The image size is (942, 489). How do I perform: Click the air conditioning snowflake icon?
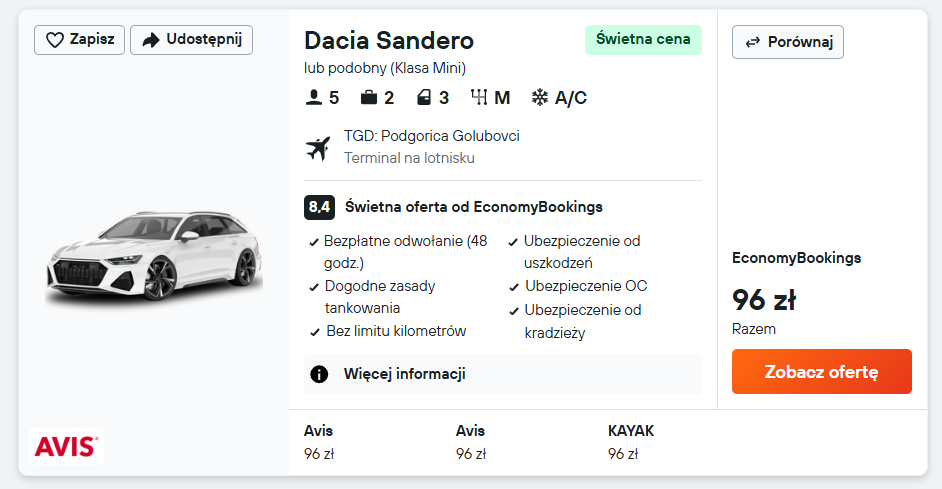tap(540, 97)
